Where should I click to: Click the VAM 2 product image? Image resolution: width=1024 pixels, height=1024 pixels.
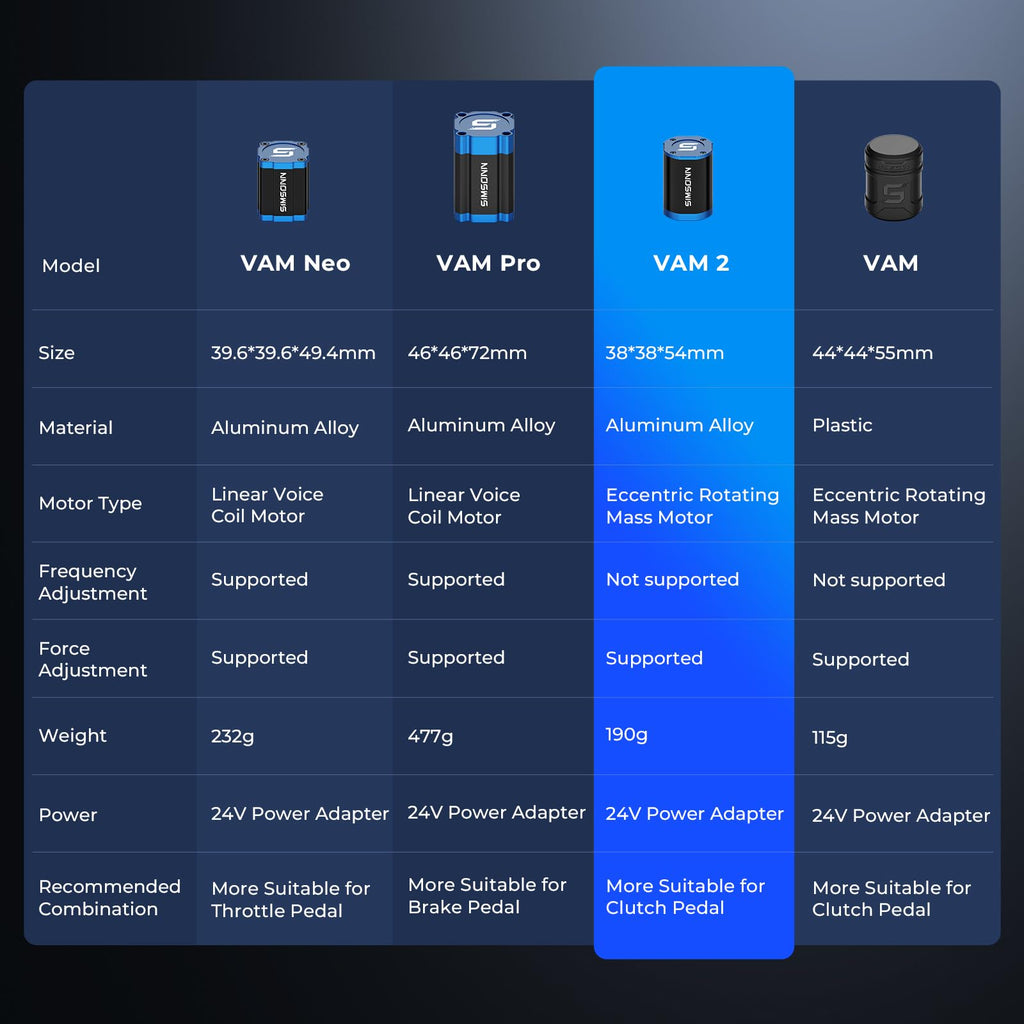(x=688, y=178)
